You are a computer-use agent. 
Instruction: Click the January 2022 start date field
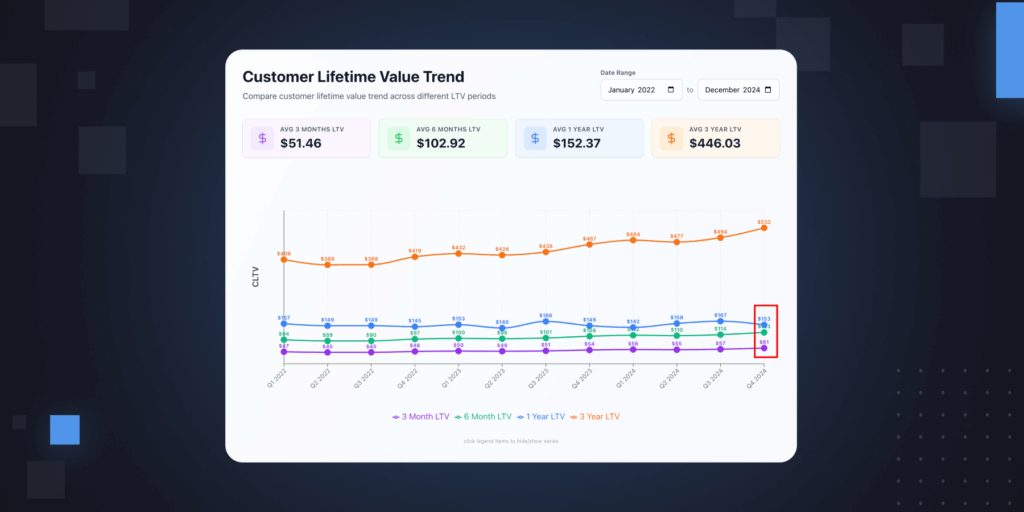click(640, 90)
